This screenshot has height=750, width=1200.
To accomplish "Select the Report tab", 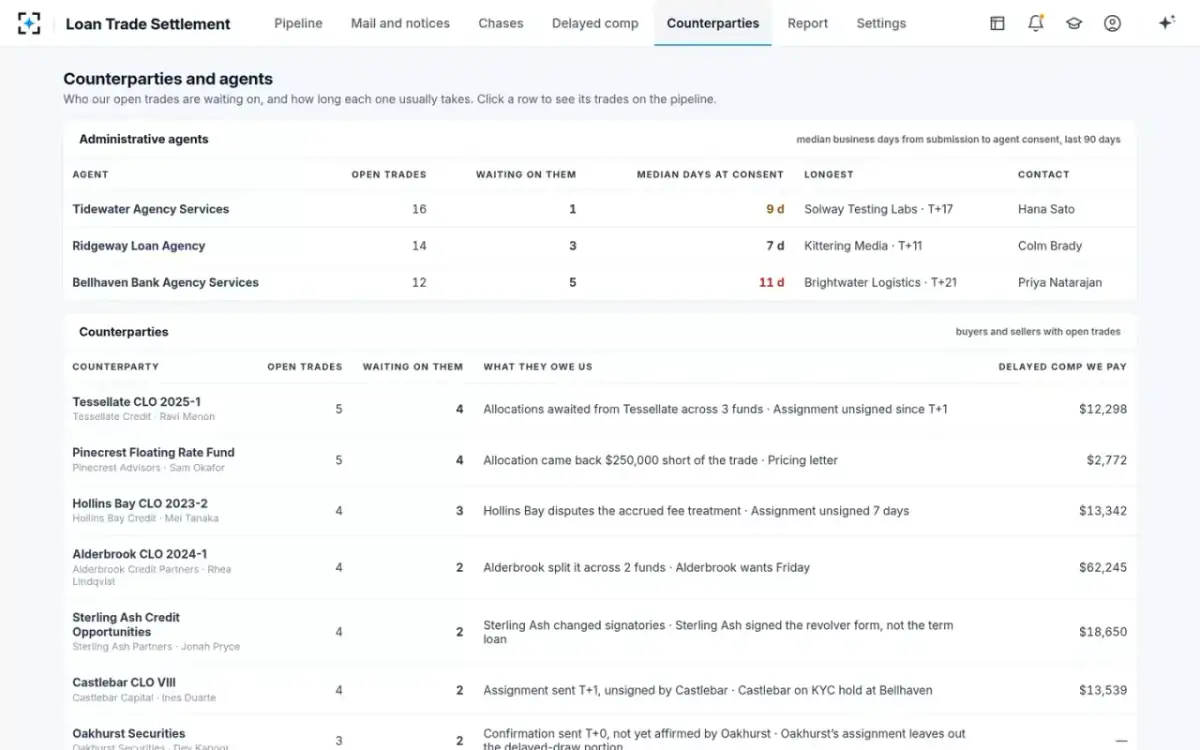I will tap(807, 23).
